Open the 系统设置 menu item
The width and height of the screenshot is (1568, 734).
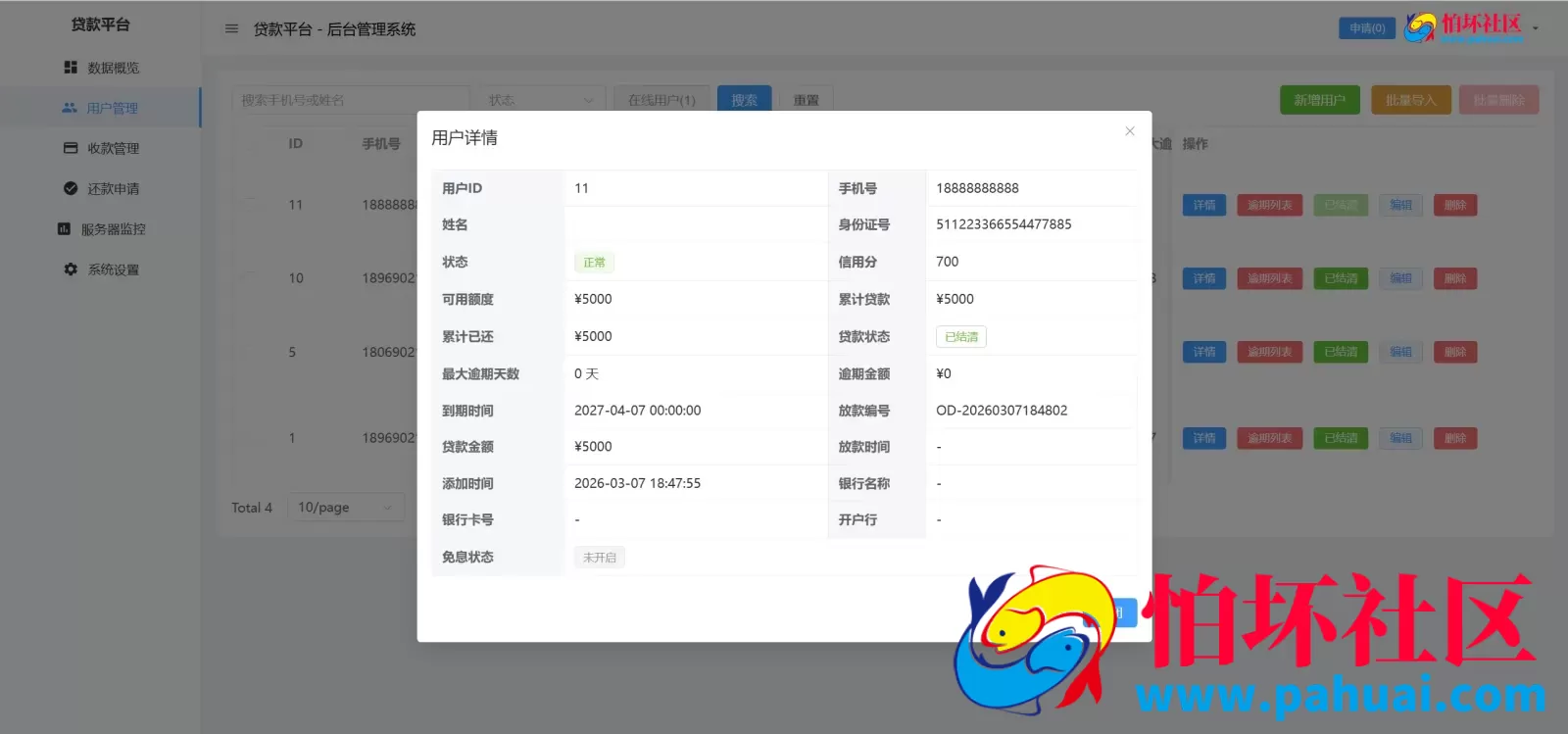[100, 269]
